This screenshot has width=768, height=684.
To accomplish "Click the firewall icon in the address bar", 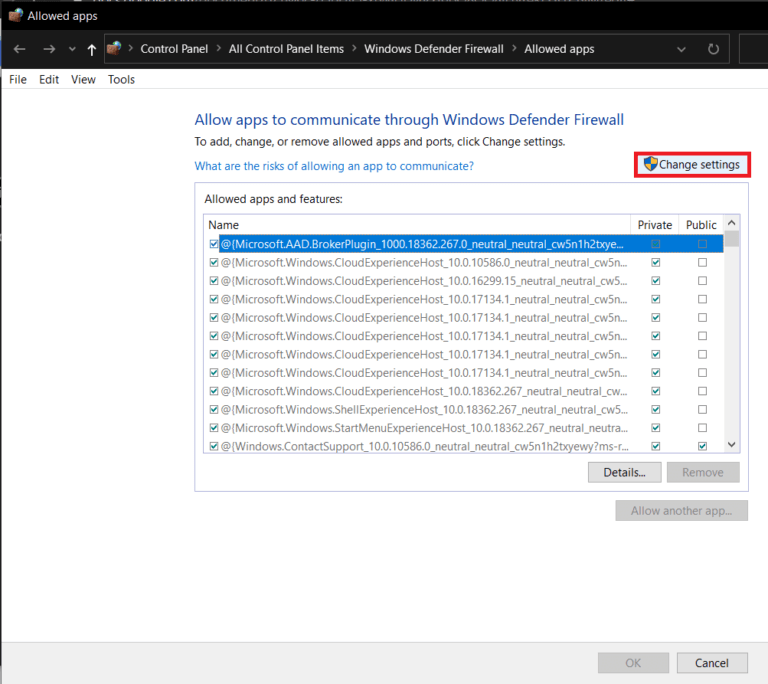I will point(114,49).
